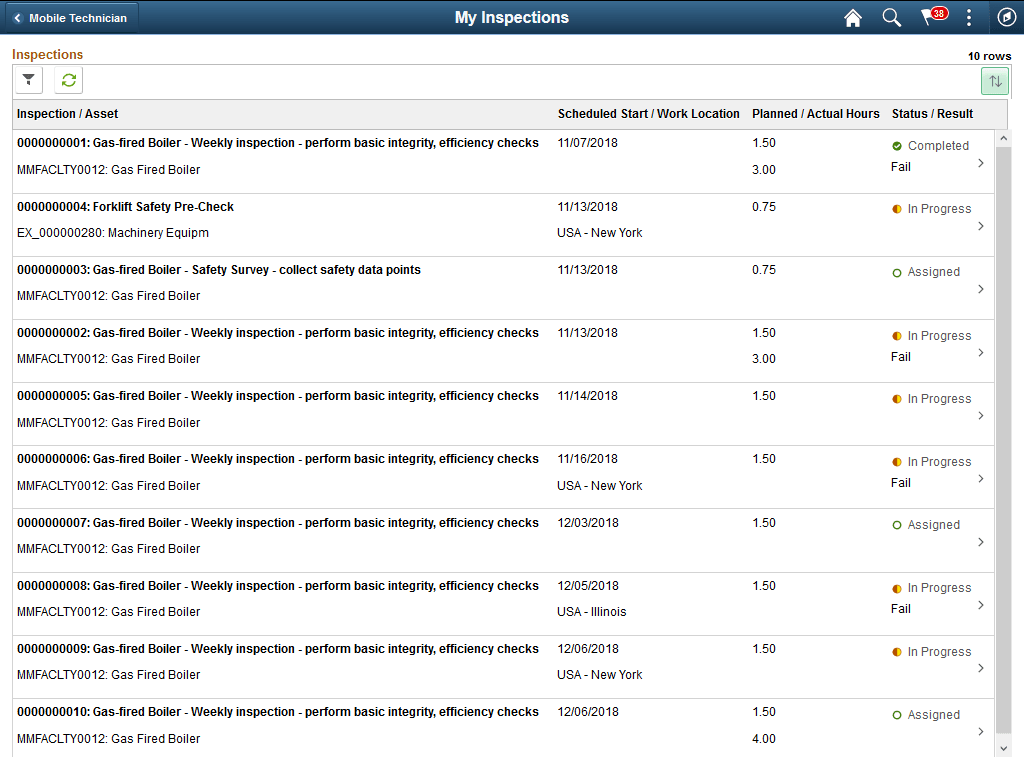
Task: Select the Fail result on inspection 0000000006
Action: click(x=900, y=482)
